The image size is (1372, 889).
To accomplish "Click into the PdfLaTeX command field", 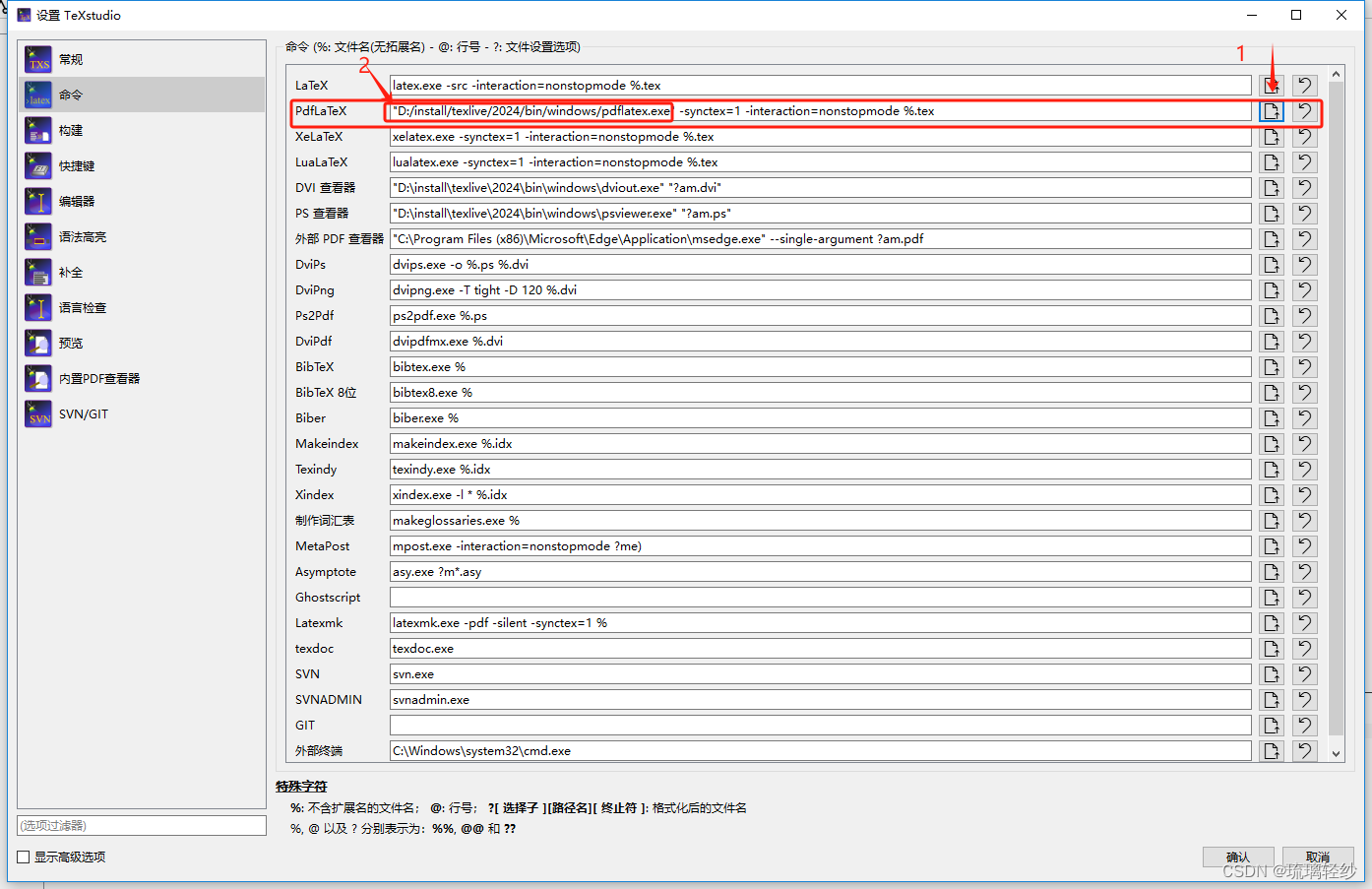I will (821, 111).
